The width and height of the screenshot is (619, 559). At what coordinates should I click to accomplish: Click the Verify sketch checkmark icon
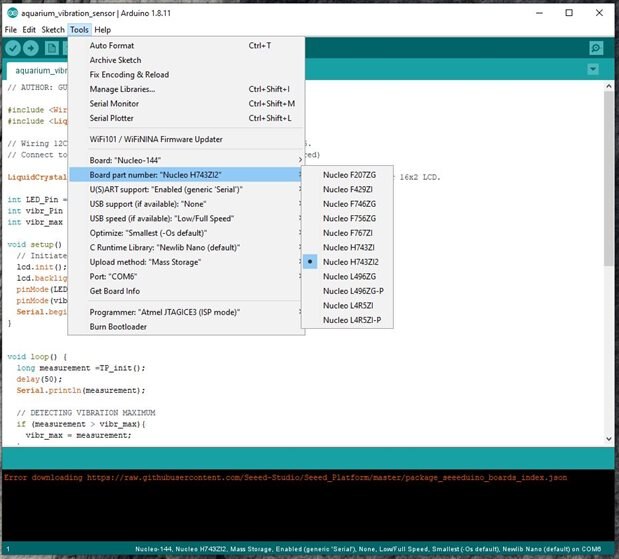point(15,48)
